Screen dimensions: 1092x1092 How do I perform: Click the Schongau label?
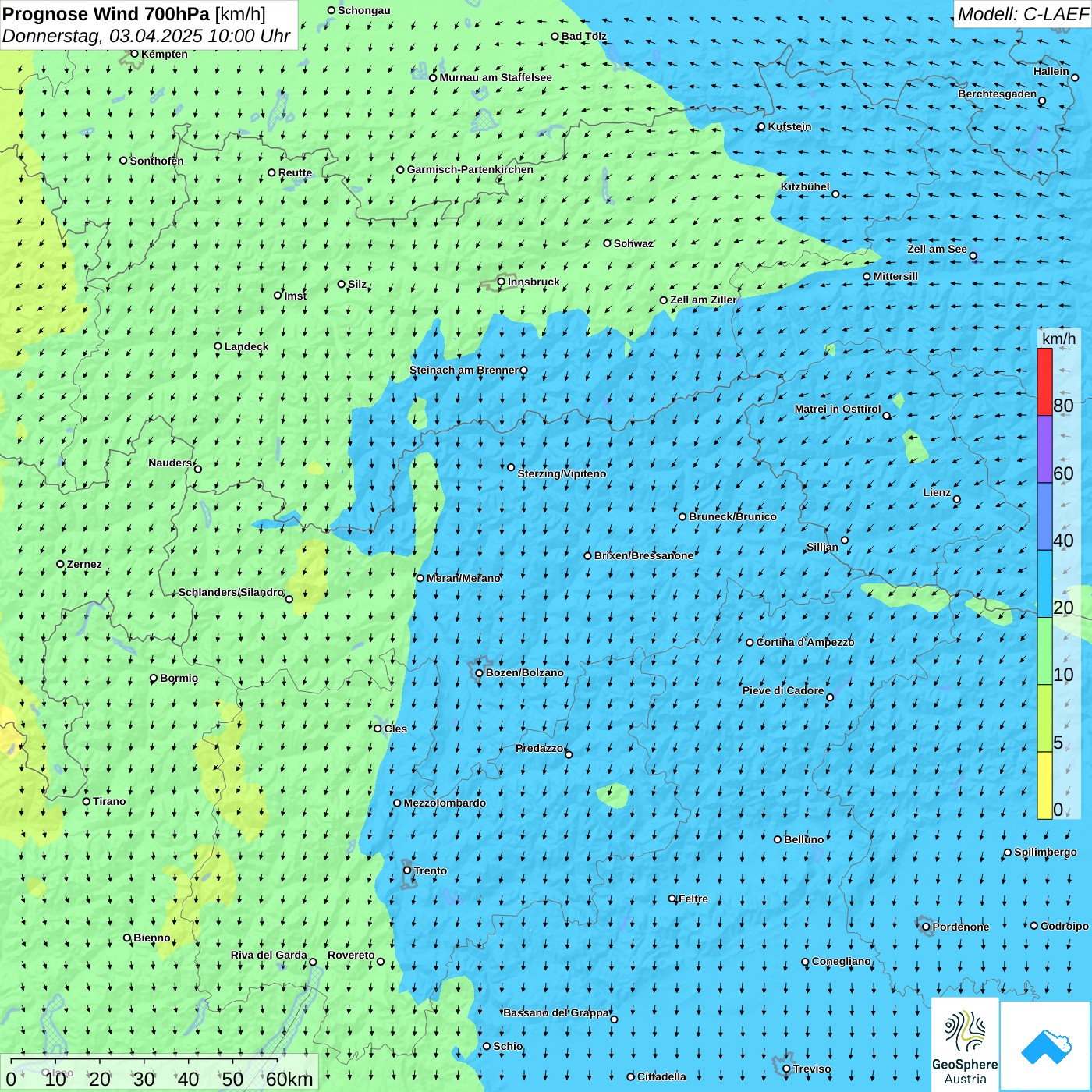[x=364, y=10]
